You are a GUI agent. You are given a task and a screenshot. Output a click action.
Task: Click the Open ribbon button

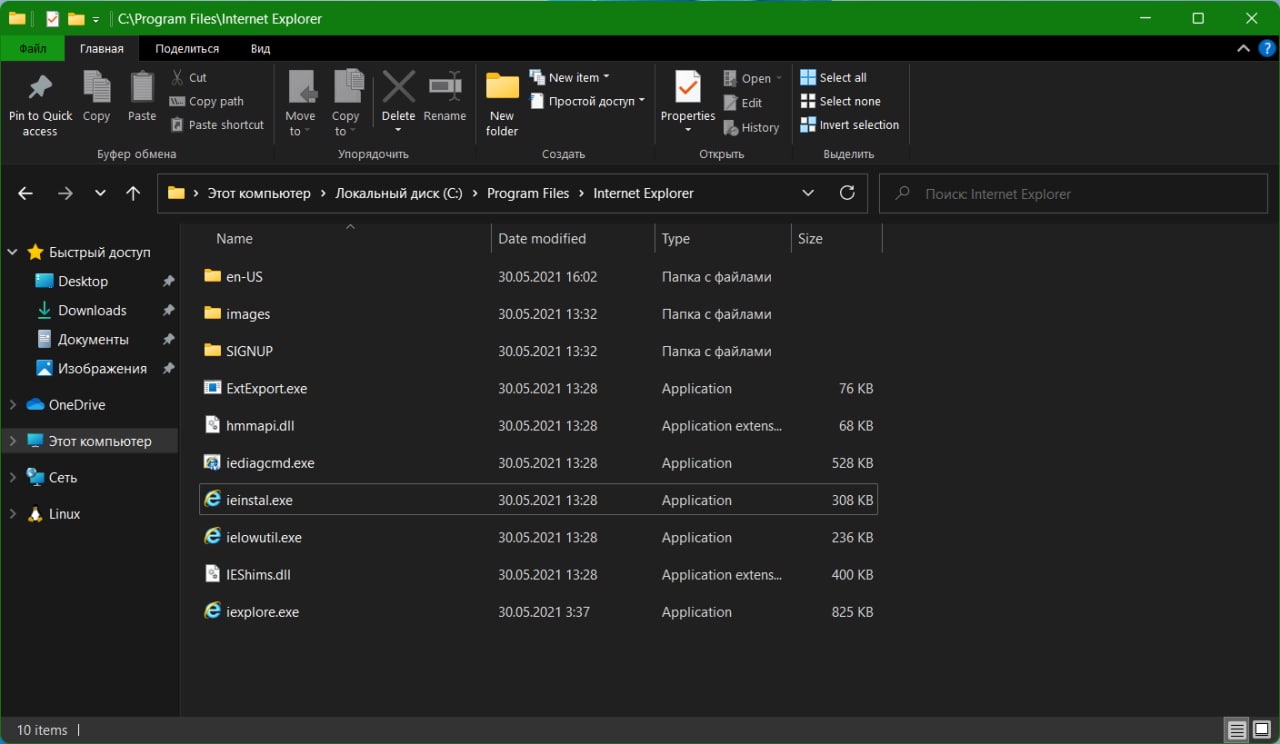pos(752,78)
